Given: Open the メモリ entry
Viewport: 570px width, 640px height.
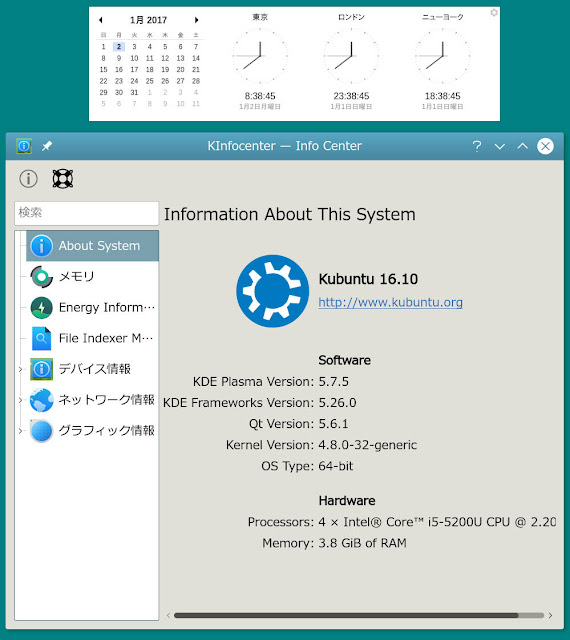Looking at the screenshot, I should tap(77, 277).
